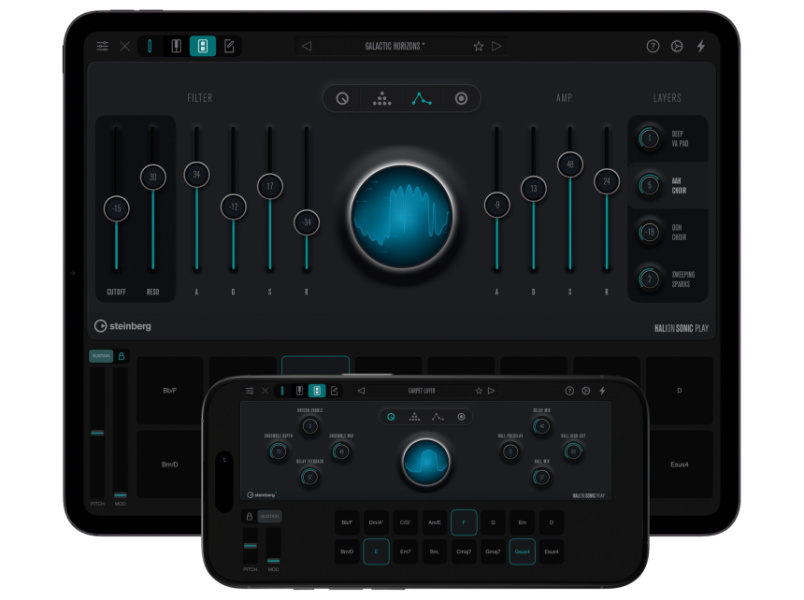Screen dimensions: 804x600
Task: Click the PITCH wheel on the tablet
Action: [x=97, y=433]
